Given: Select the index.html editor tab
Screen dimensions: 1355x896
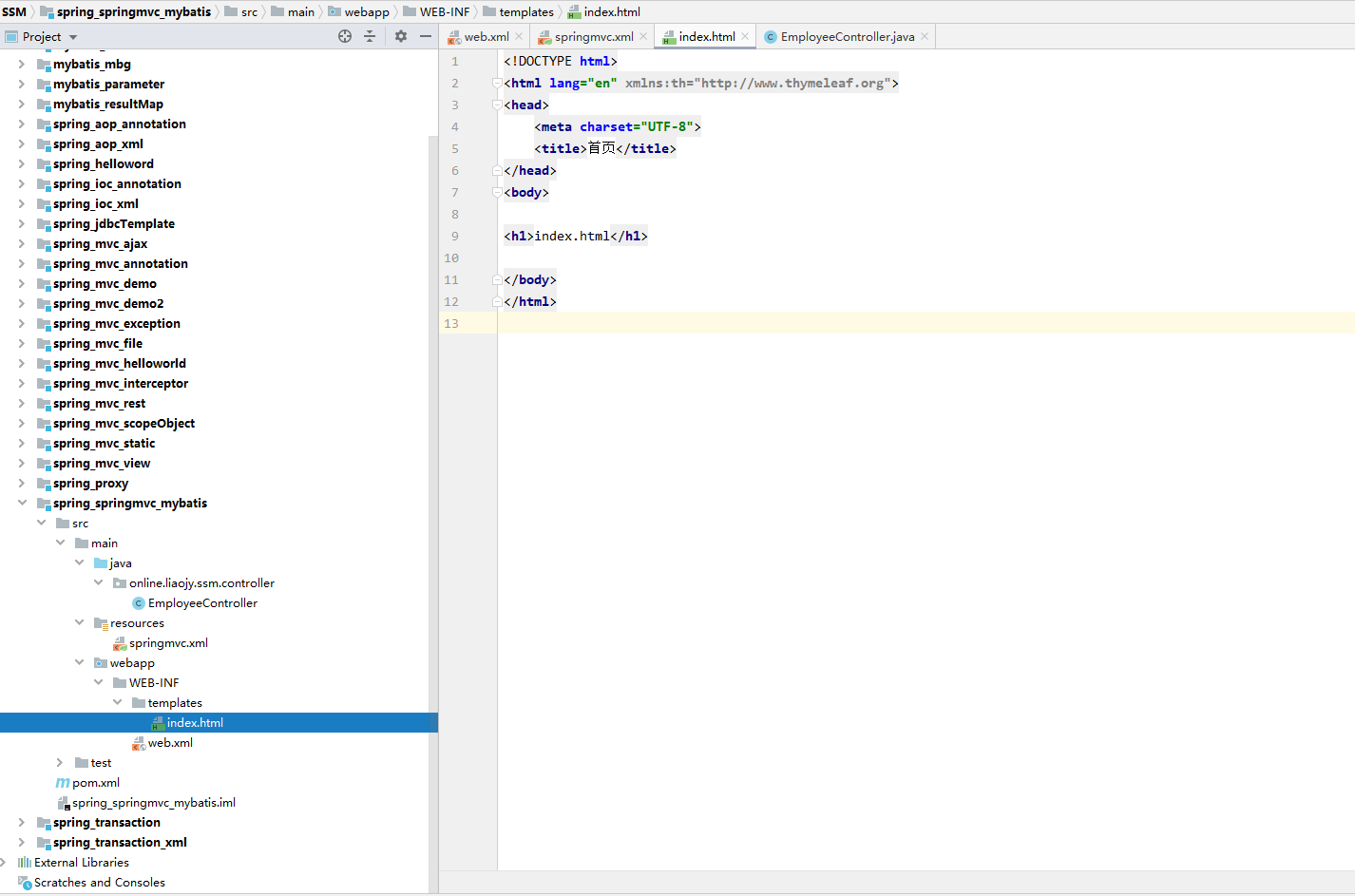Looking at the screenshot, I should 707,37.
